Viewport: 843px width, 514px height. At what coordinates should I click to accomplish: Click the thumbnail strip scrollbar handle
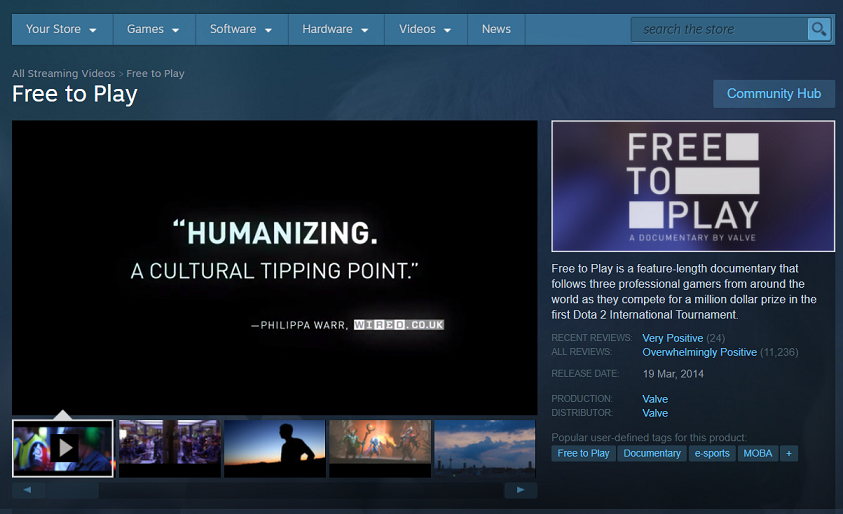(x=72, y=490)
